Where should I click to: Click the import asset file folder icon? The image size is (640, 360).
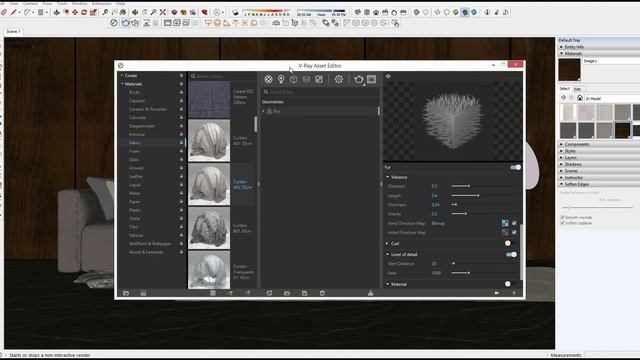[287, 293]
